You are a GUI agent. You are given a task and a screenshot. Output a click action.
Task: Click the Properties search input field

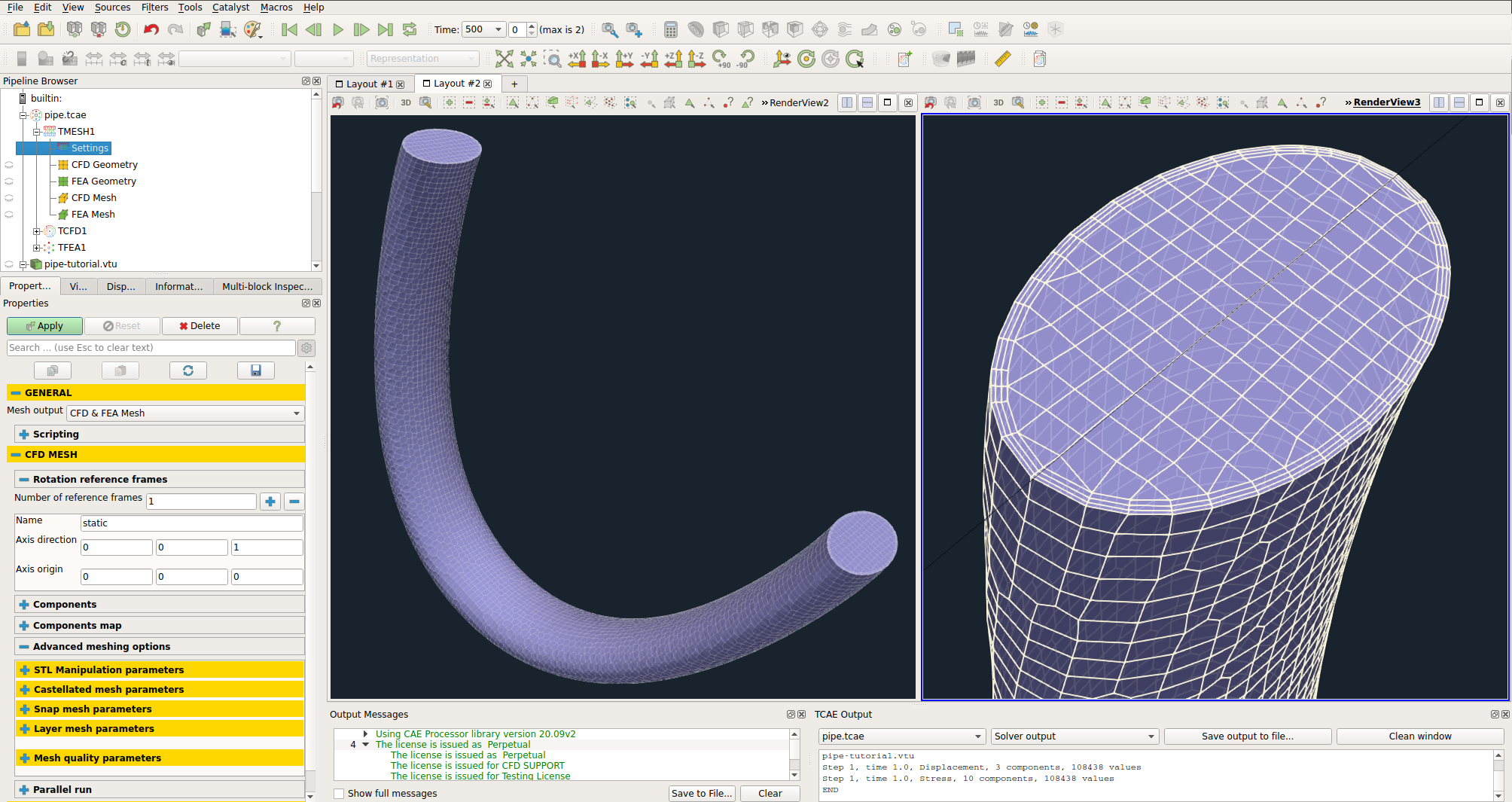point(151,348)
